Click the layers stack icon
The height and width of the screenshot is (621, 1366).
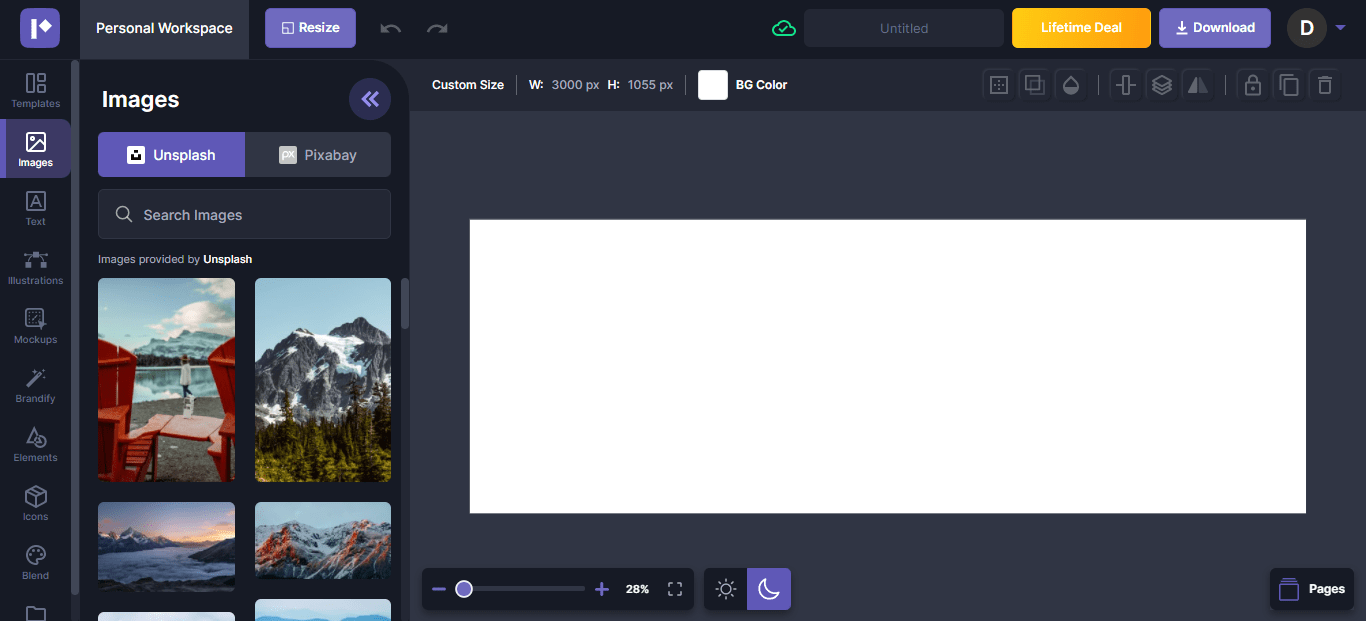(x=1161, y=85)
